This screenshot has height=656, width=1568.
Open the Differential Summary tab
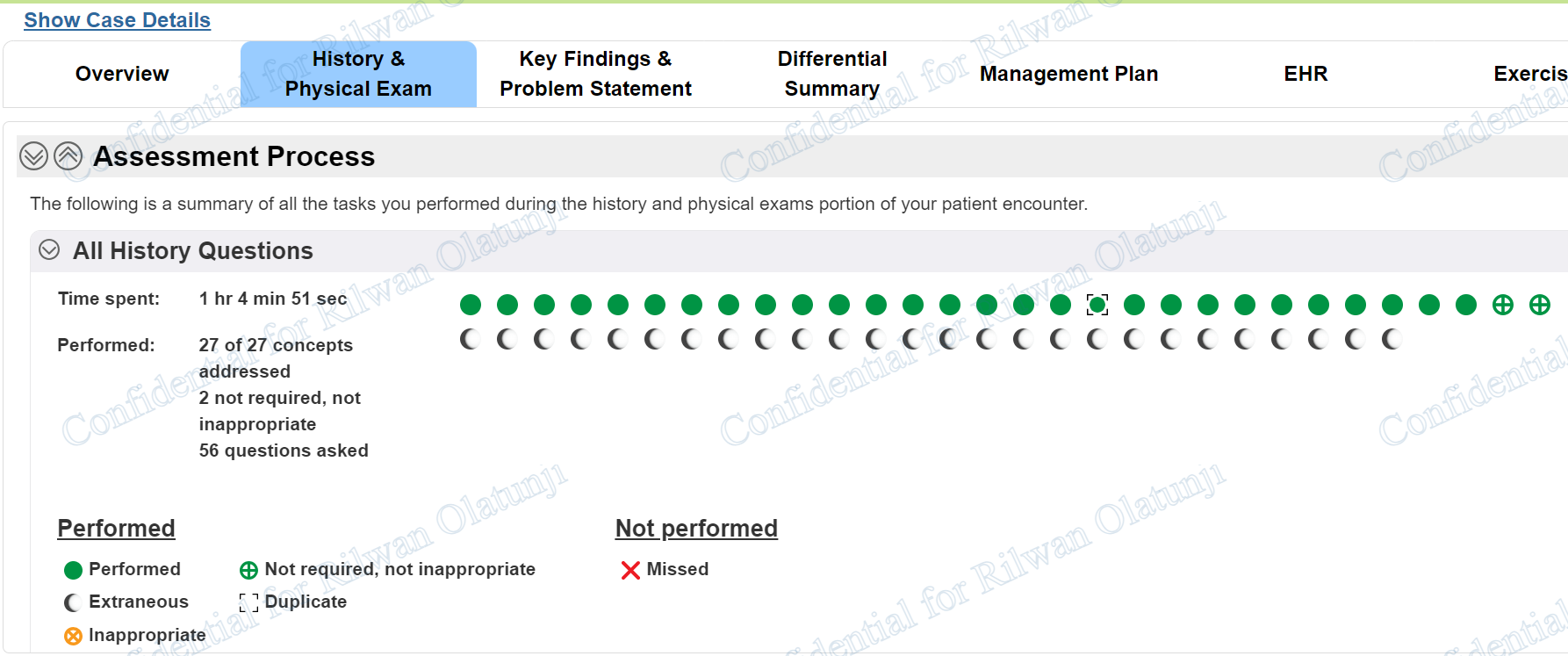click(x=831, y=74)
